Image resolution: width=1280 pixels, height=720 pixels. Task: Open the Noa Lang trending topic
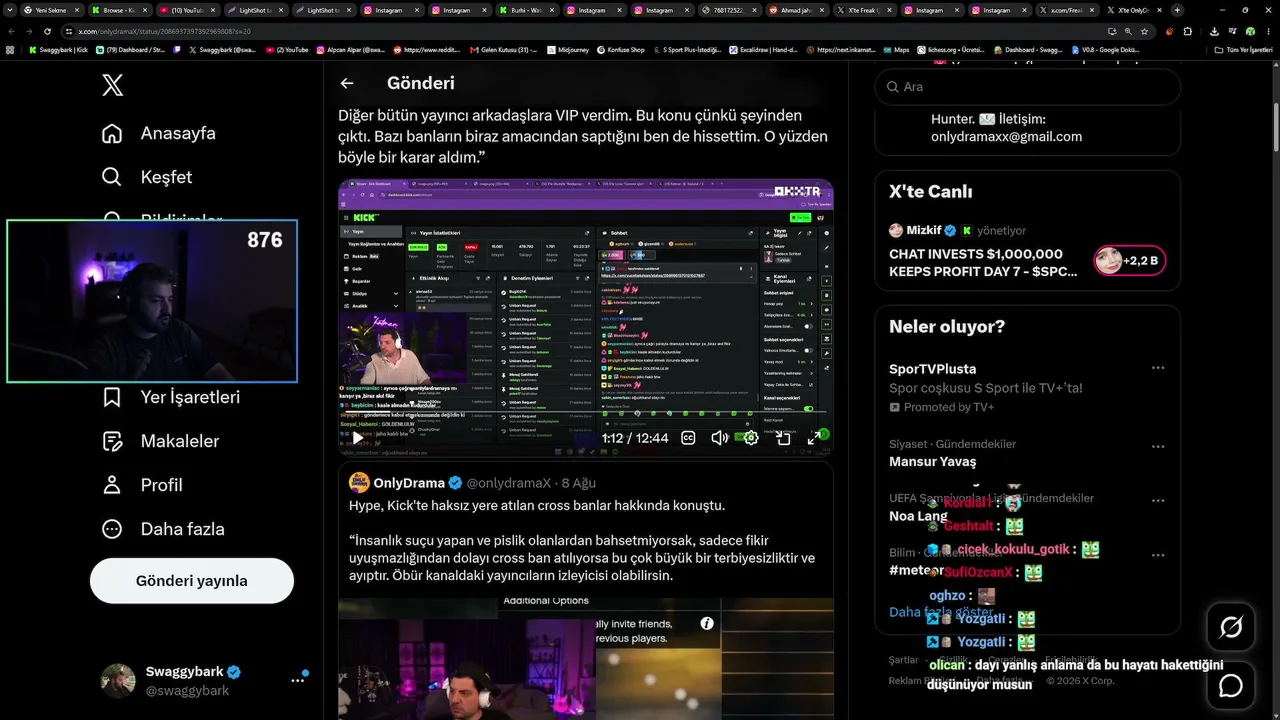point(918,516)
